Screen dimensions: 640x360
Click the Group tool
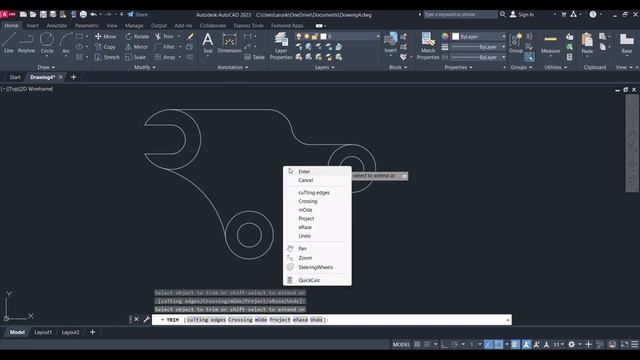(516, 43)
